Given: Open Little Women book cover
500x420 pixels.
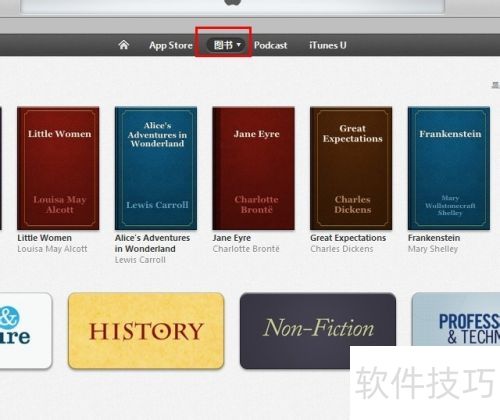Looking at the screenshot, I should click(58, 168).
